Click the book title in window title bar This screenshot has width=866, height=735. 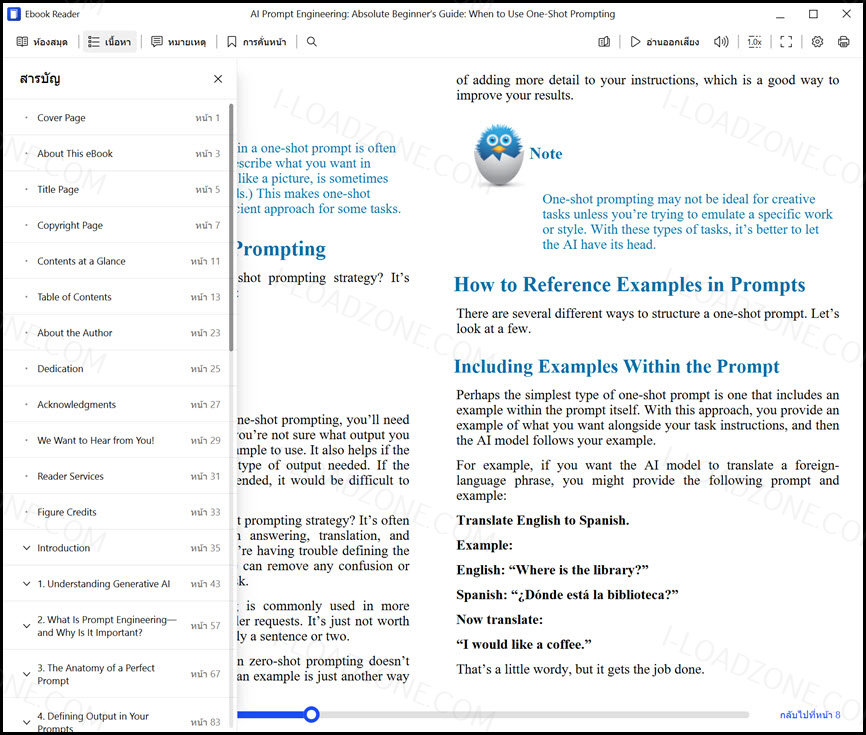(x=432, y=14)
